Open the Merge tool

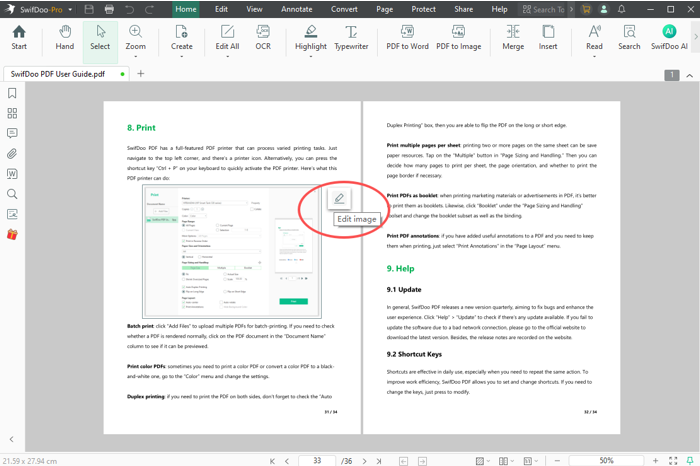click(513, 37)
